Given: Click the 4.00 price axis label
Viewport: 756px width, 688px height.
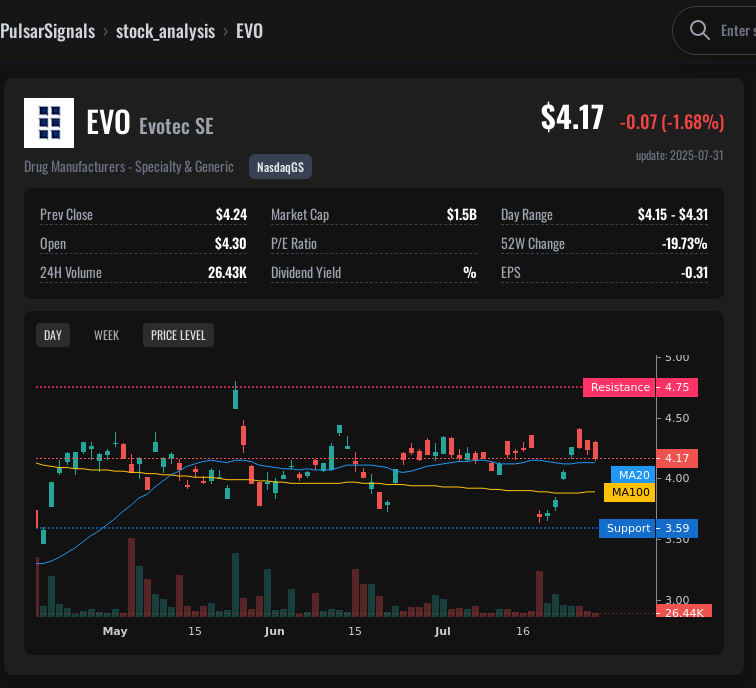Looking at the screenshot, I should [677, 478].
